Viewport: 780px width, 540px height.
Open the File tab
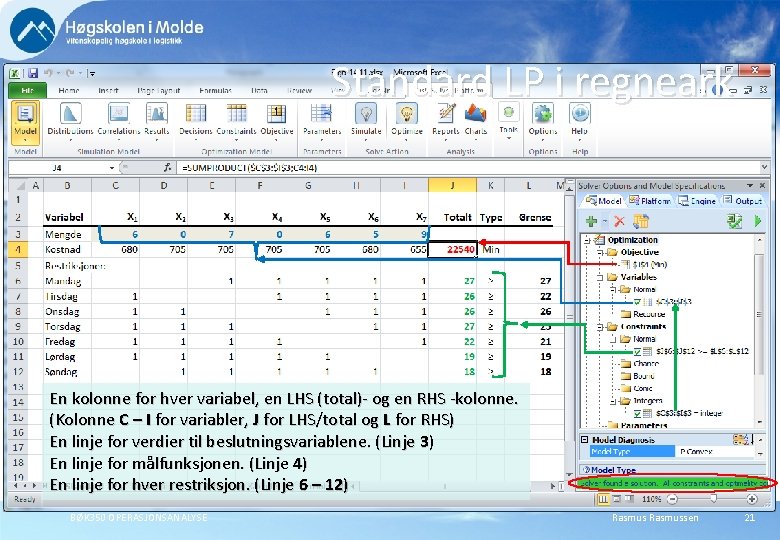(x=27, y=90)
